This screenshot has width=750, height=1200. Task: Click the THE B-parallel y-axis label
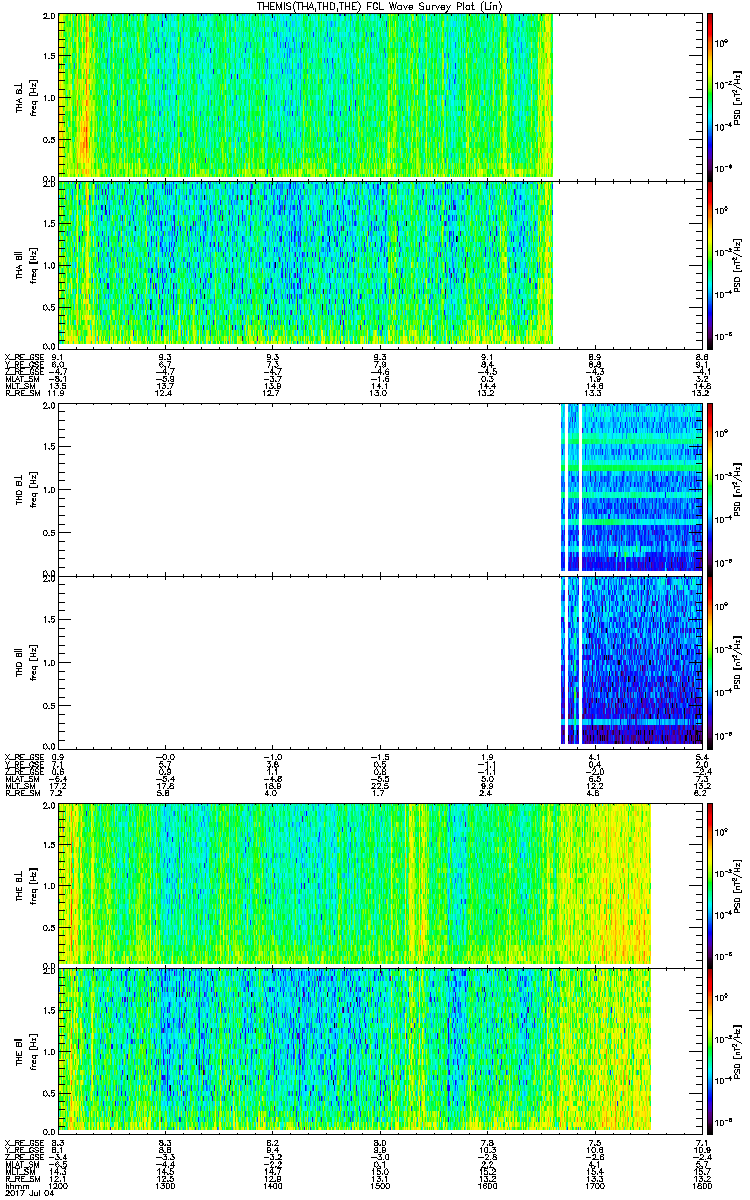tap(25, 1051)
